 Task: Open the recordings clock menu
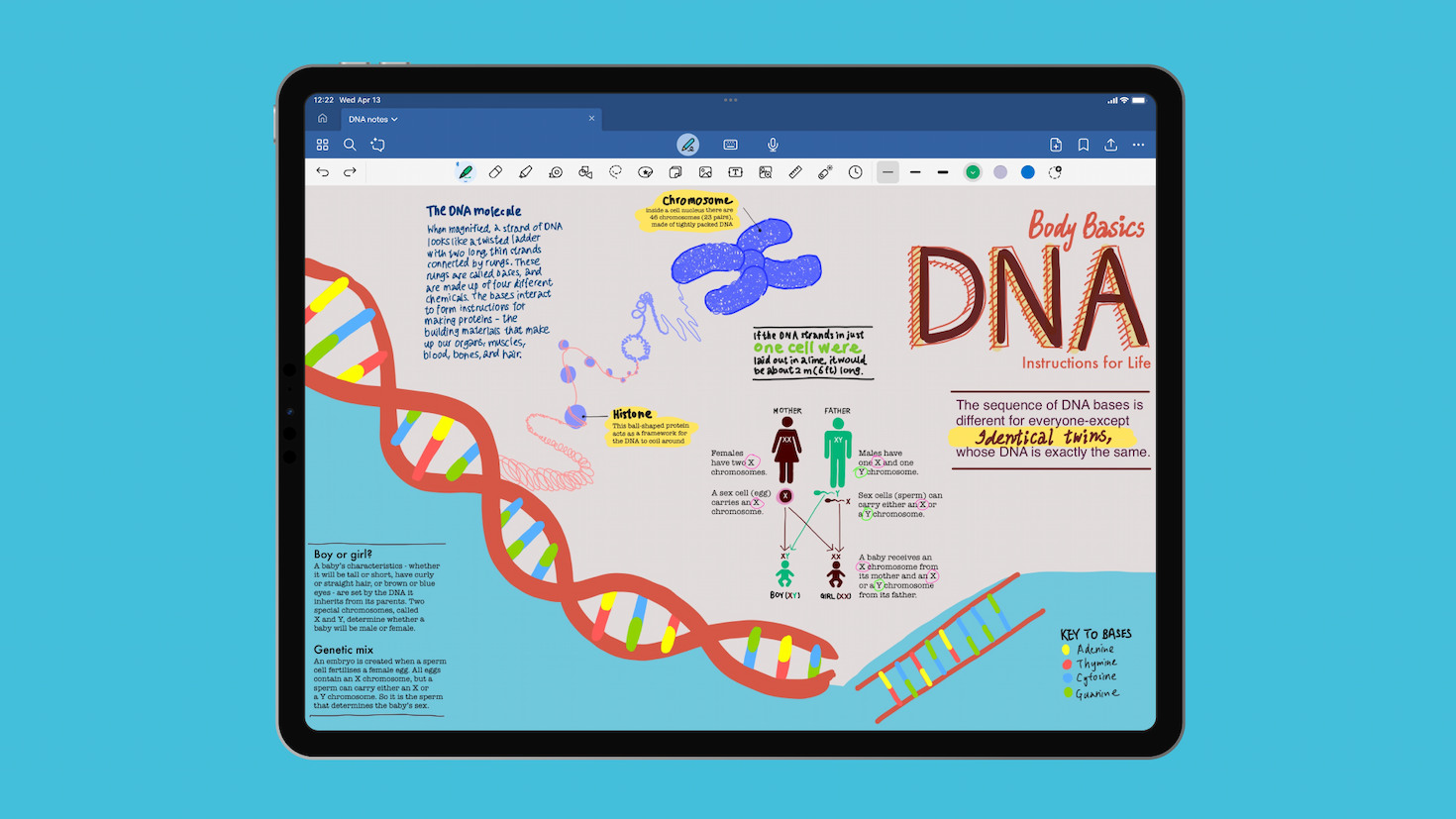856,171
